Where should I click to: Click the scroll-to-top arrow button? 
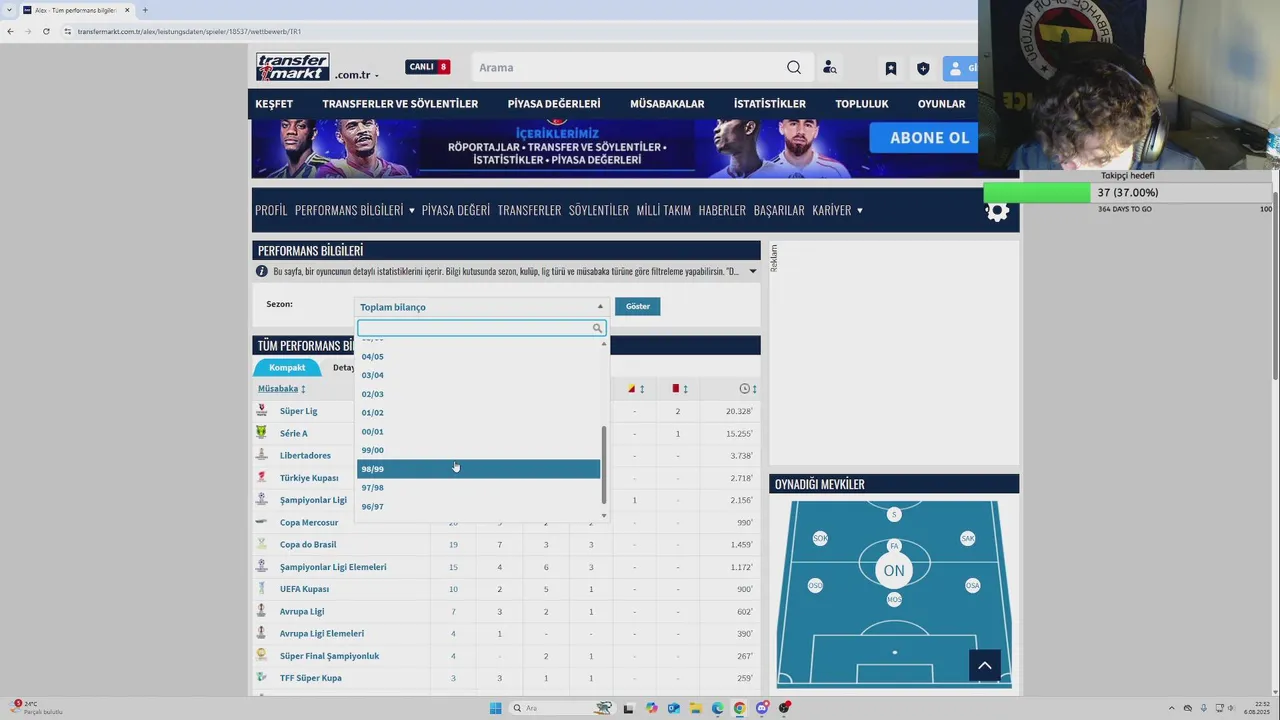coord(984,666)
